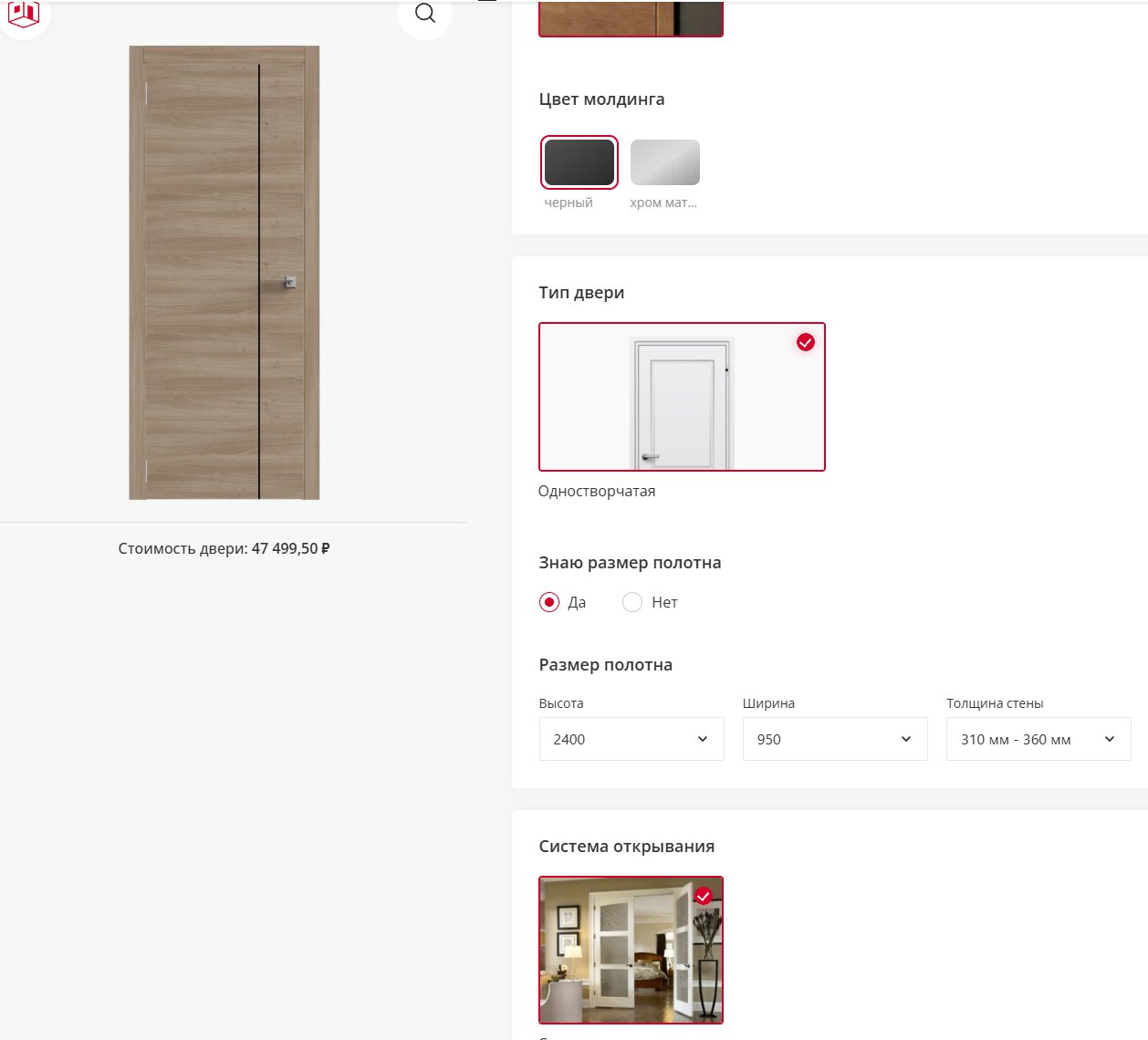Click the chevron arrow in Ширина field
Screen dimensions: 1148x1040
pyautogui.click(x=906, y=739)
